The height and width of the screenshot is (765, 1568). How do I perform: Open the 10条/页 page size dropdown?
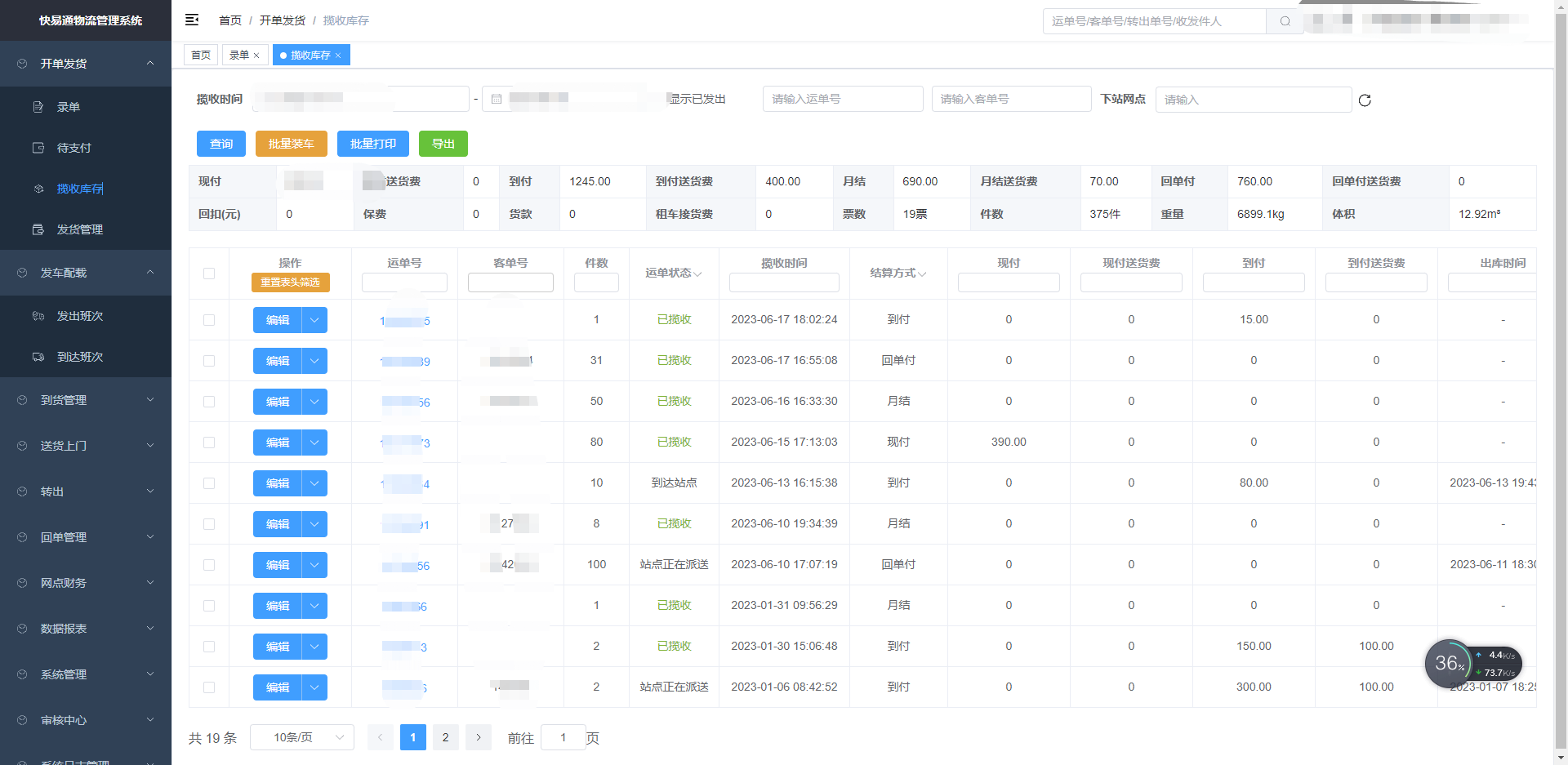pyautogui.click(x=302, y=737)
